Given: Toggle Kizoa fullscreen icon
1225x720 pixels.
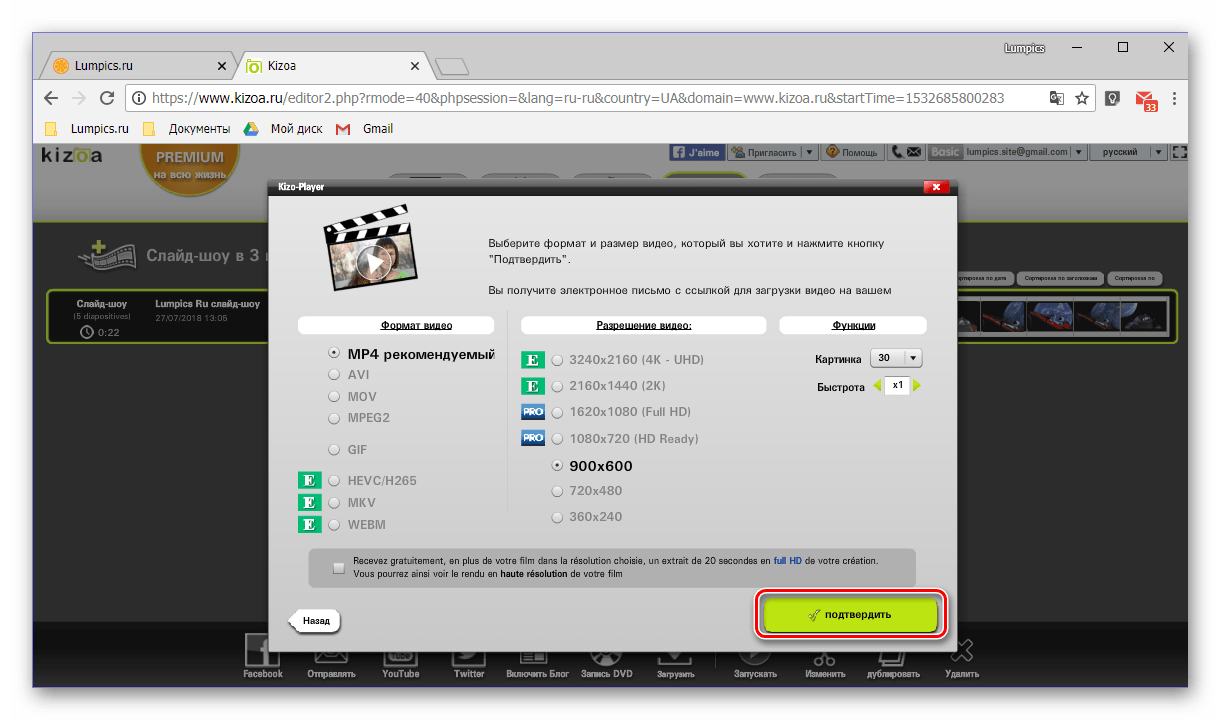Looking at the screenshot, I should [x=1180, y=152].
